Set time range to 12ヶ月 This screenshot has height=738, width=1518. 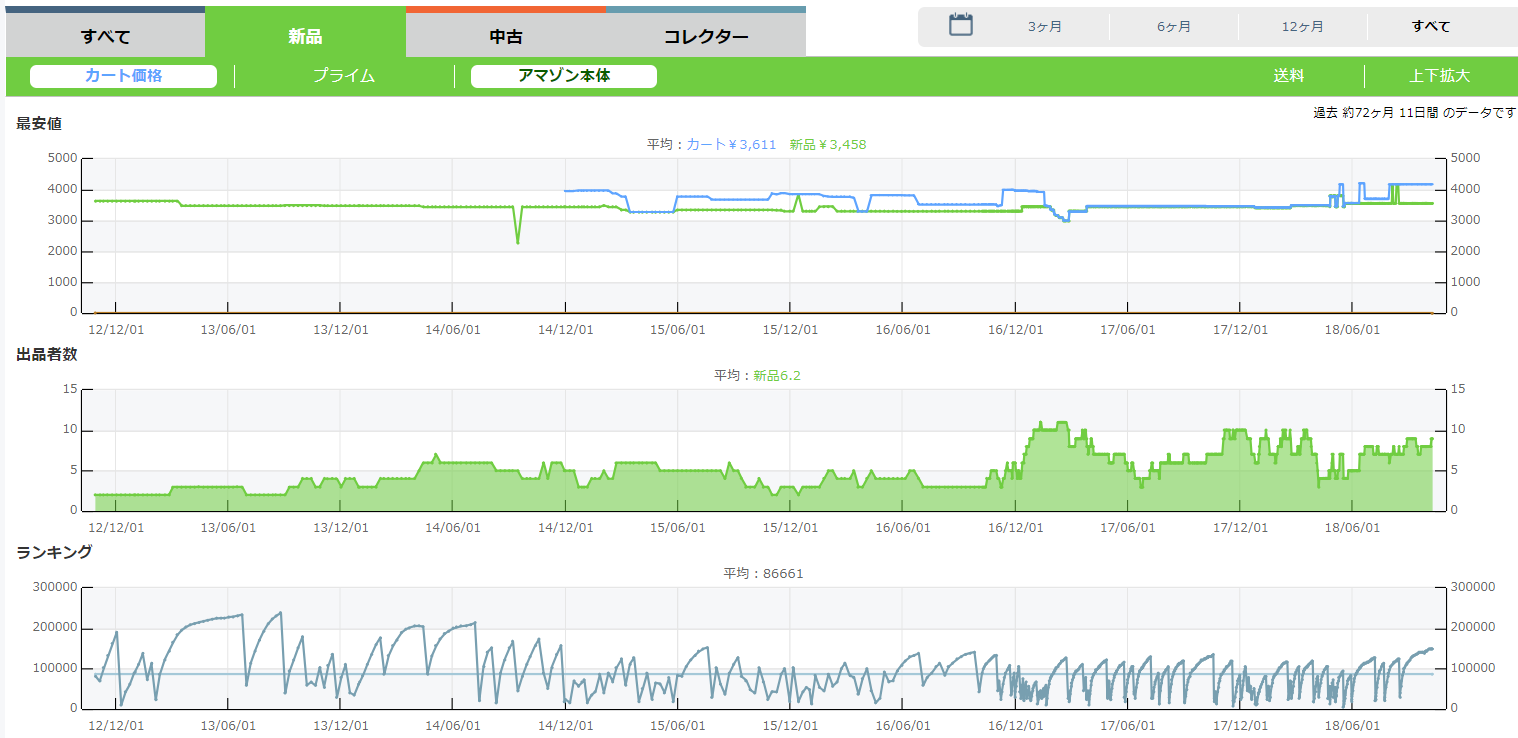[1302, 27]
